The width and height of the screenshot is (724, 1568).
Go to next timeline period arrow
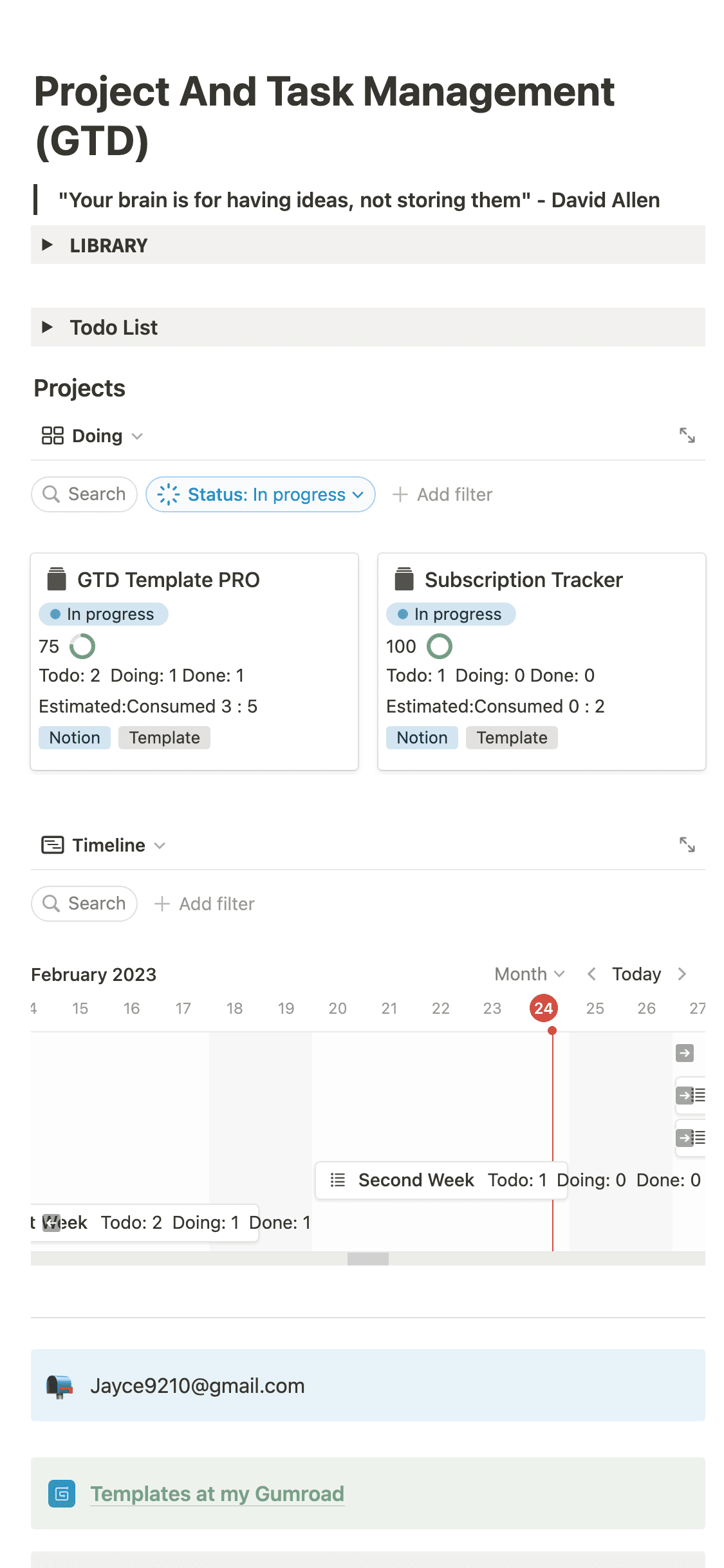tap(682, 974)
